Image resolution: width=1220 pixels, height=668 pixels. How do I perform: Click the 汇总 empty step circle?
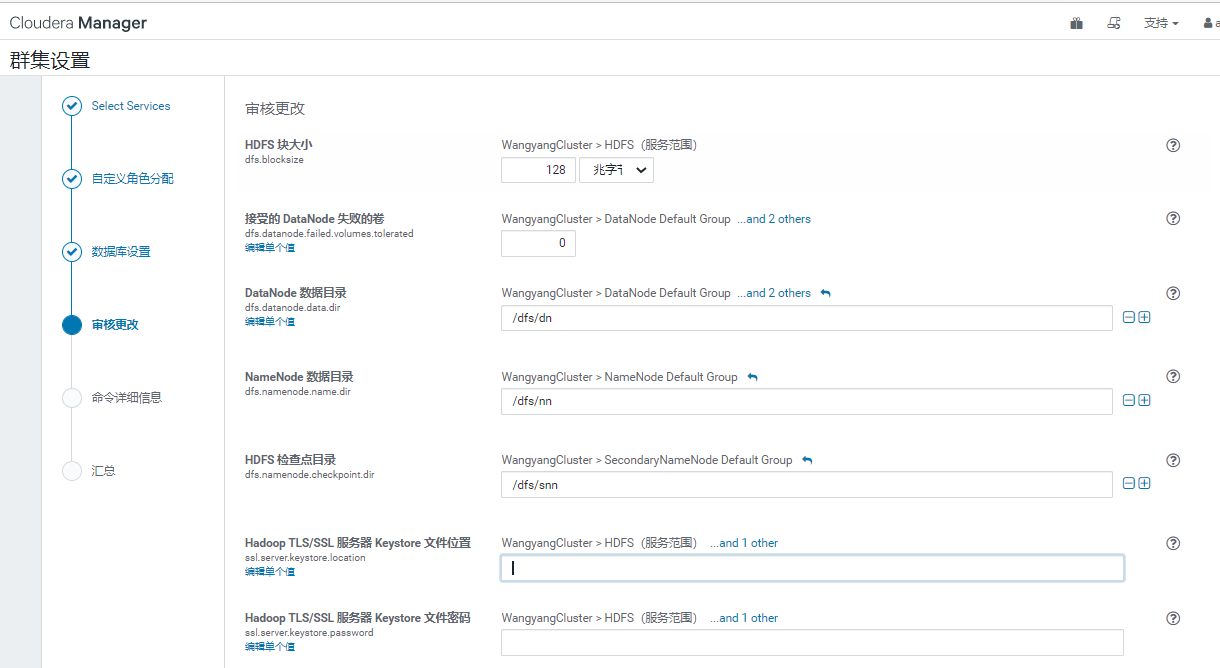(x=72, y=471)
